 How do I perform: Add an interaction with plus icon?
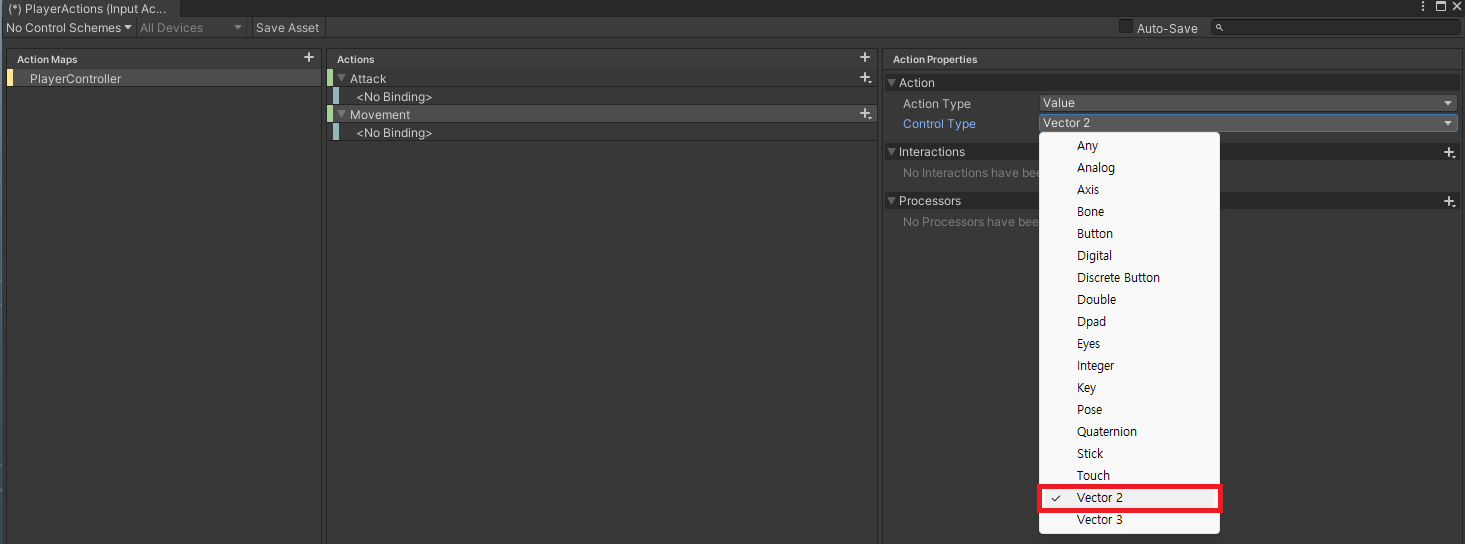click(x=1449, y=152)
